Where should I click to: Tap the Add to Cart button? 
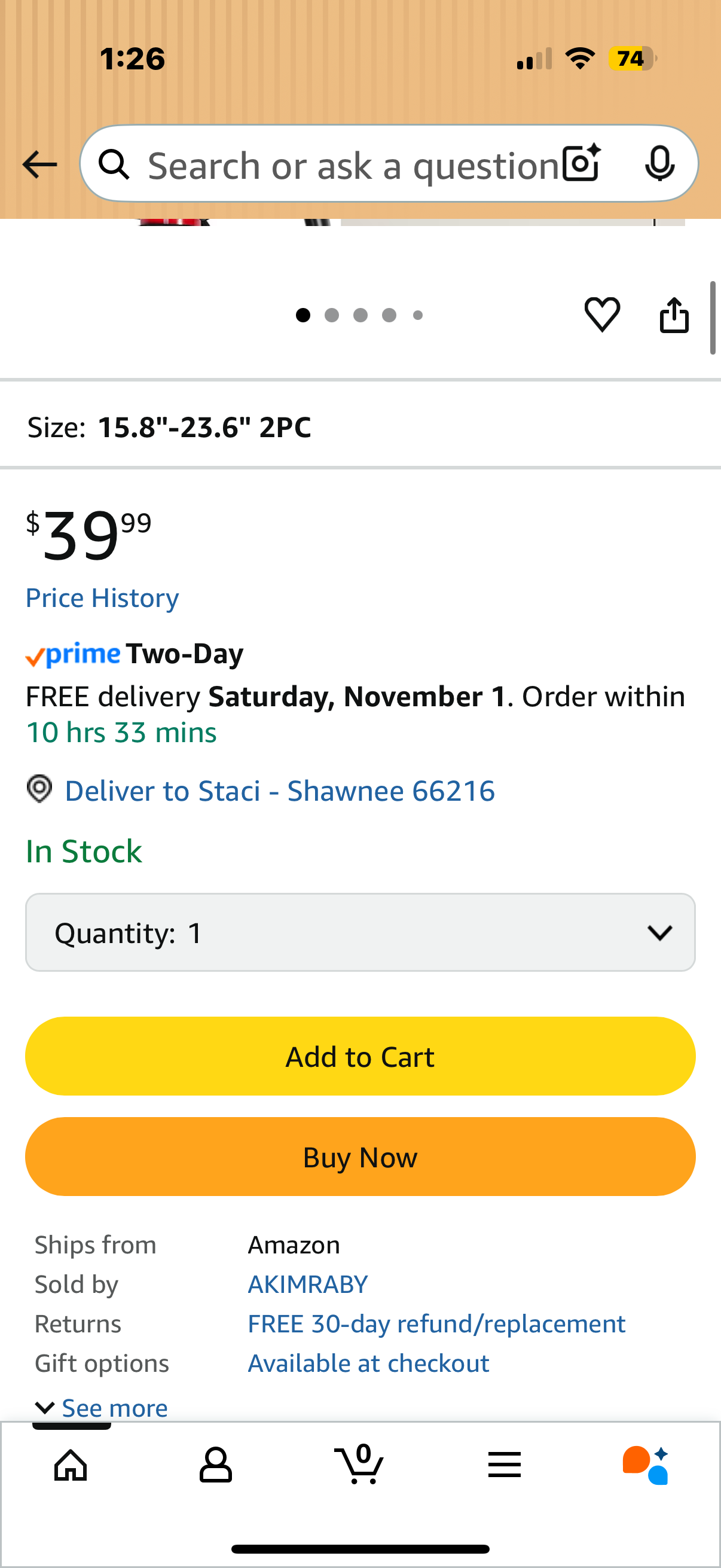point(360,1057)
